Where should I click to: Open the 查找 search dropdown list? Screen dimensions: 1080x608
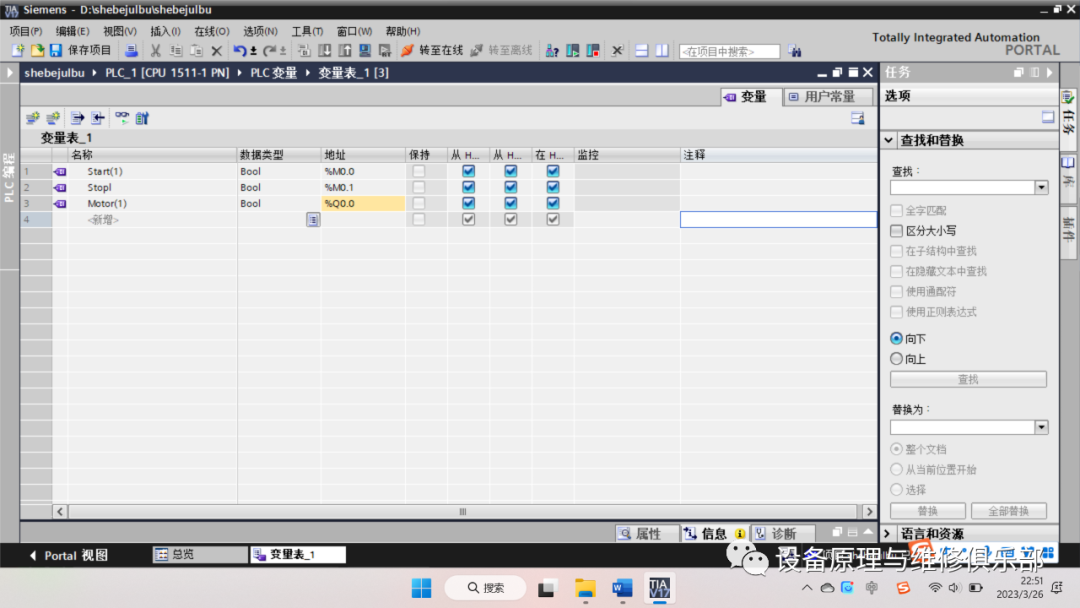pos(1042,186)
